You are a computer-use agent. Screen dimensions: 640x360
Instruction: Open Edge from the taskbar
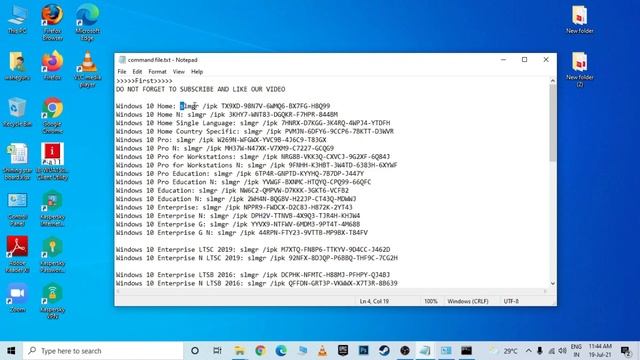click(x=281, y=351)
